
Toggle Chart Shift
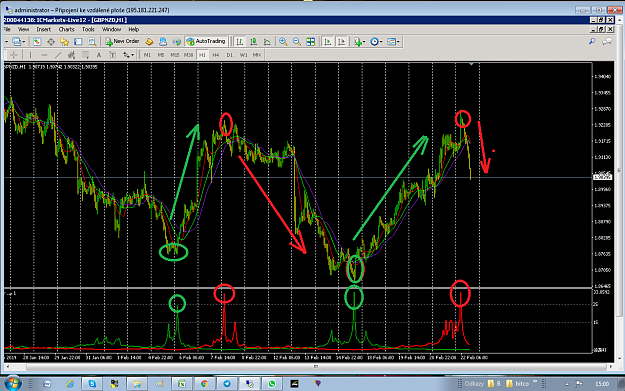coord(342,41)
